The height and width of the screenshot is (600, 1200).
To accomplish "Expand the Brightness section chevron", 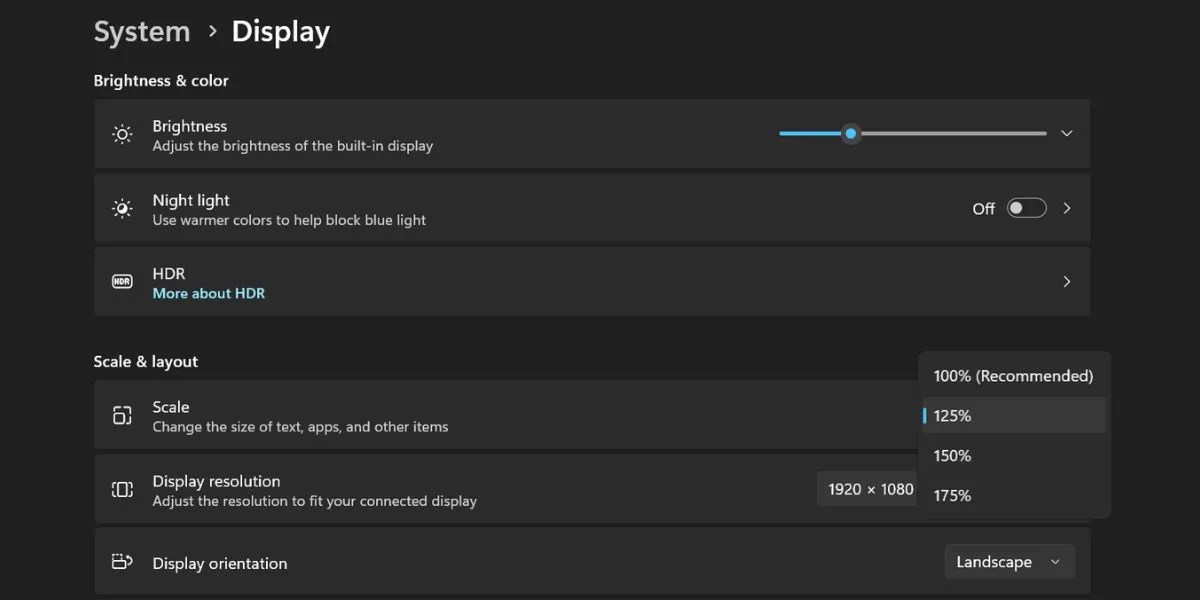I will [x=1066, y=133].
